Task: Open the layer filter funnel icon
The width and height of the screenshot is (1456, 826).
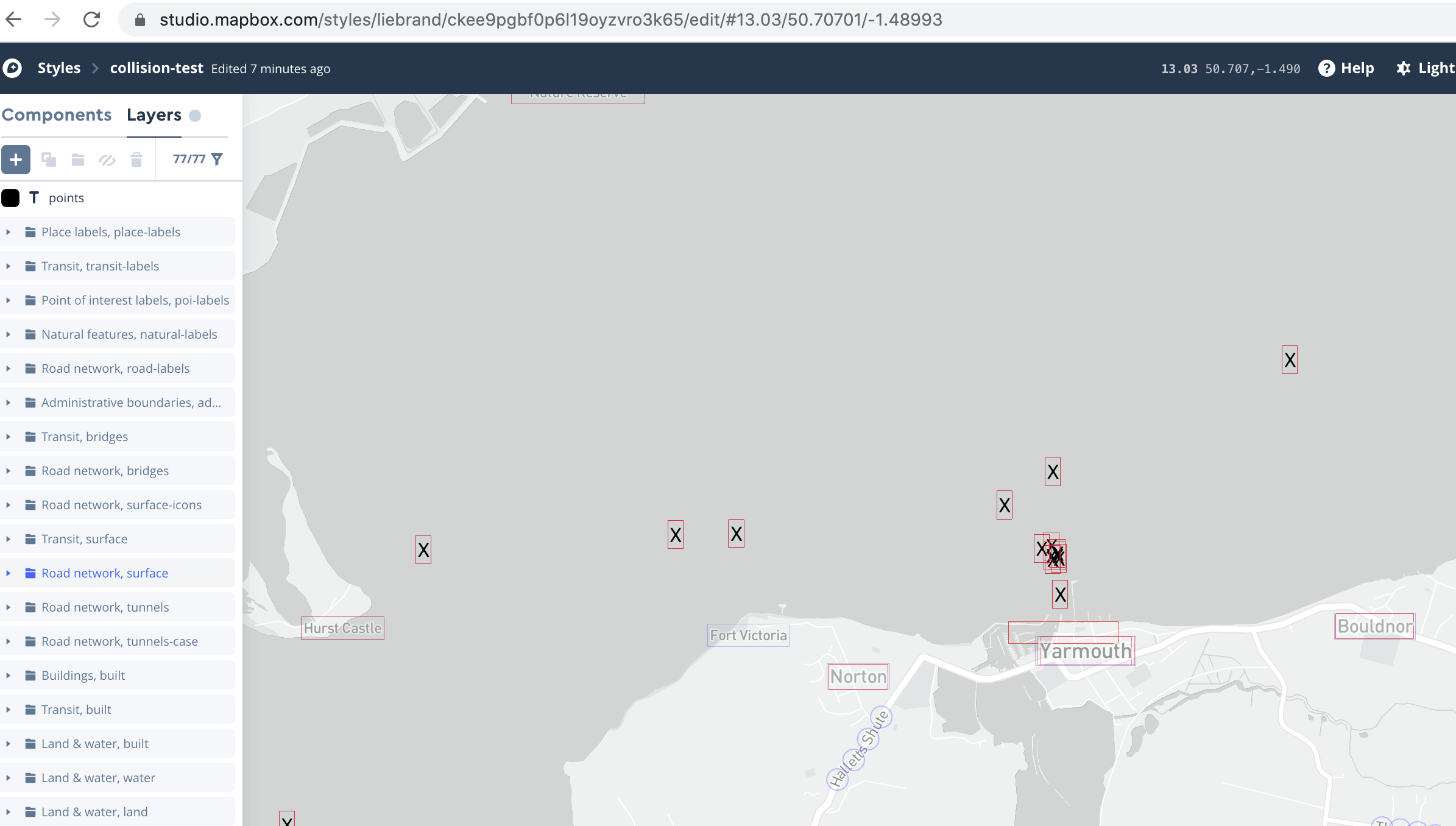Action: (x=217, y=159)
